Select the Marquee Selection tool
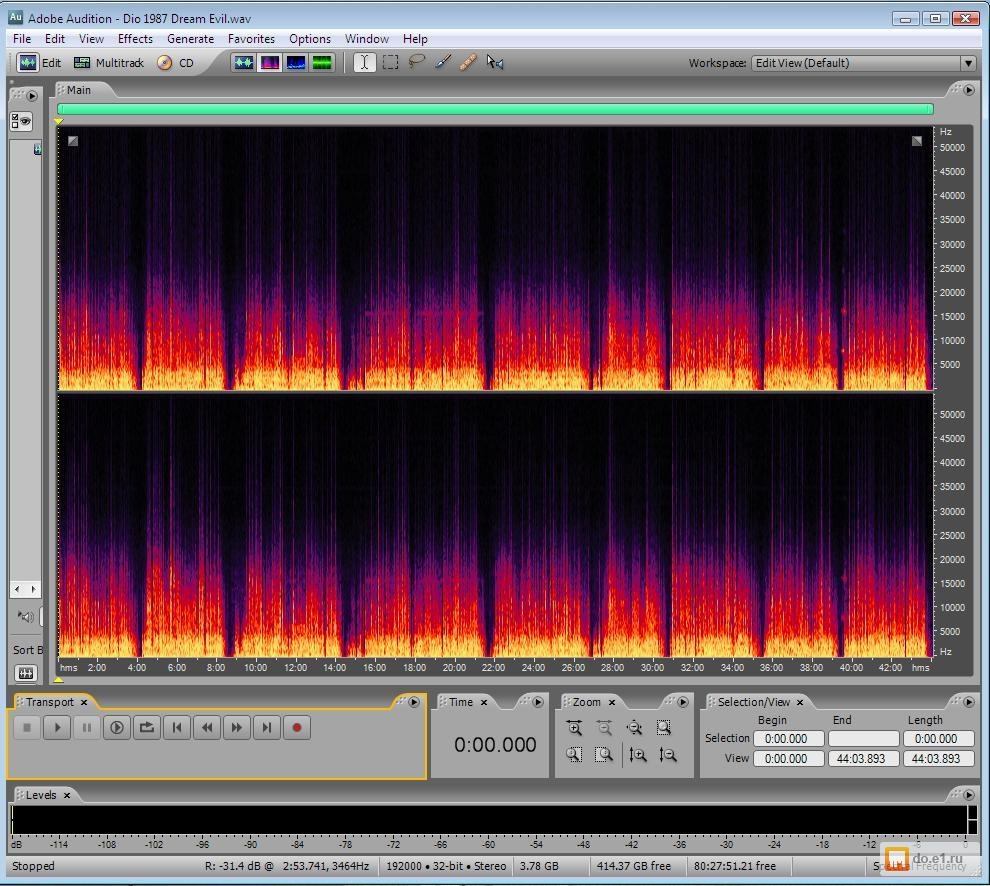 [390, 63]
